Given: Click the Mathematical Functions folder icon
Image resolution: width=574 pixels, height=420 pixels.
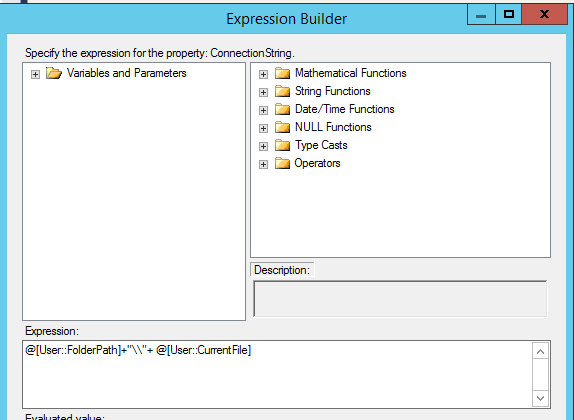Looking at the screenshot, I should coord(282,73).
